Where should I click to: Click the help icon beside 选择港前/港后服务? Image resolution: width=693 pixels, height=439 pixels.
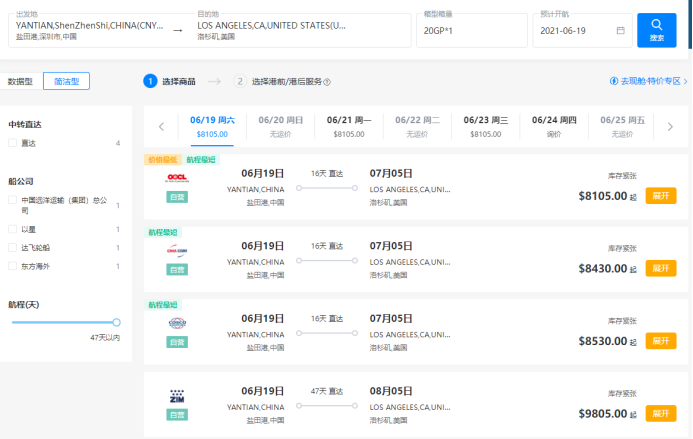(x=327, y=82)
